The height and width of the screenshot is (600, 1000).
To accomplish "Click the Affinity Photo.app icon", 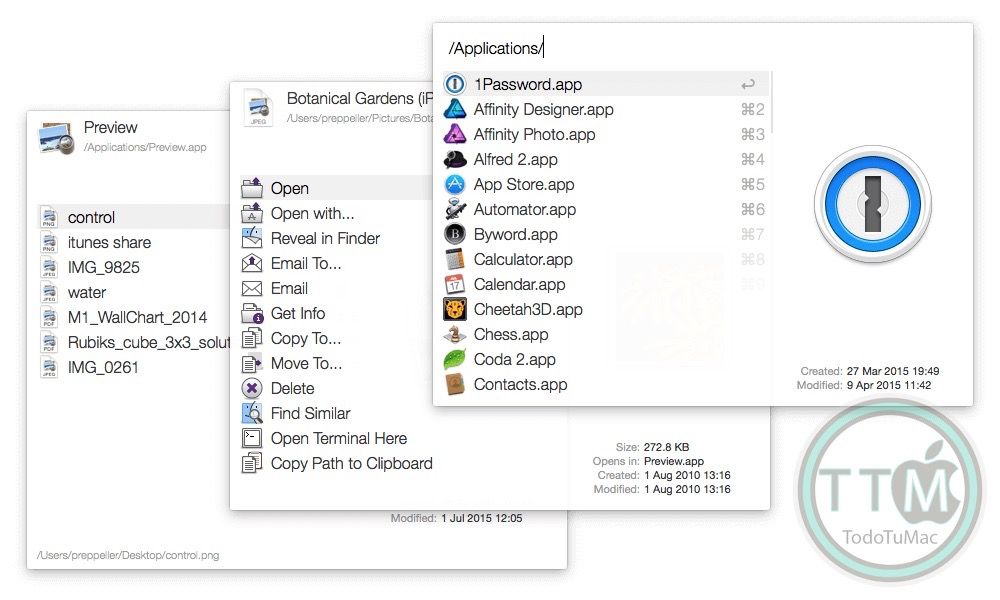I will pyautogui.click(x=455, y=134).
